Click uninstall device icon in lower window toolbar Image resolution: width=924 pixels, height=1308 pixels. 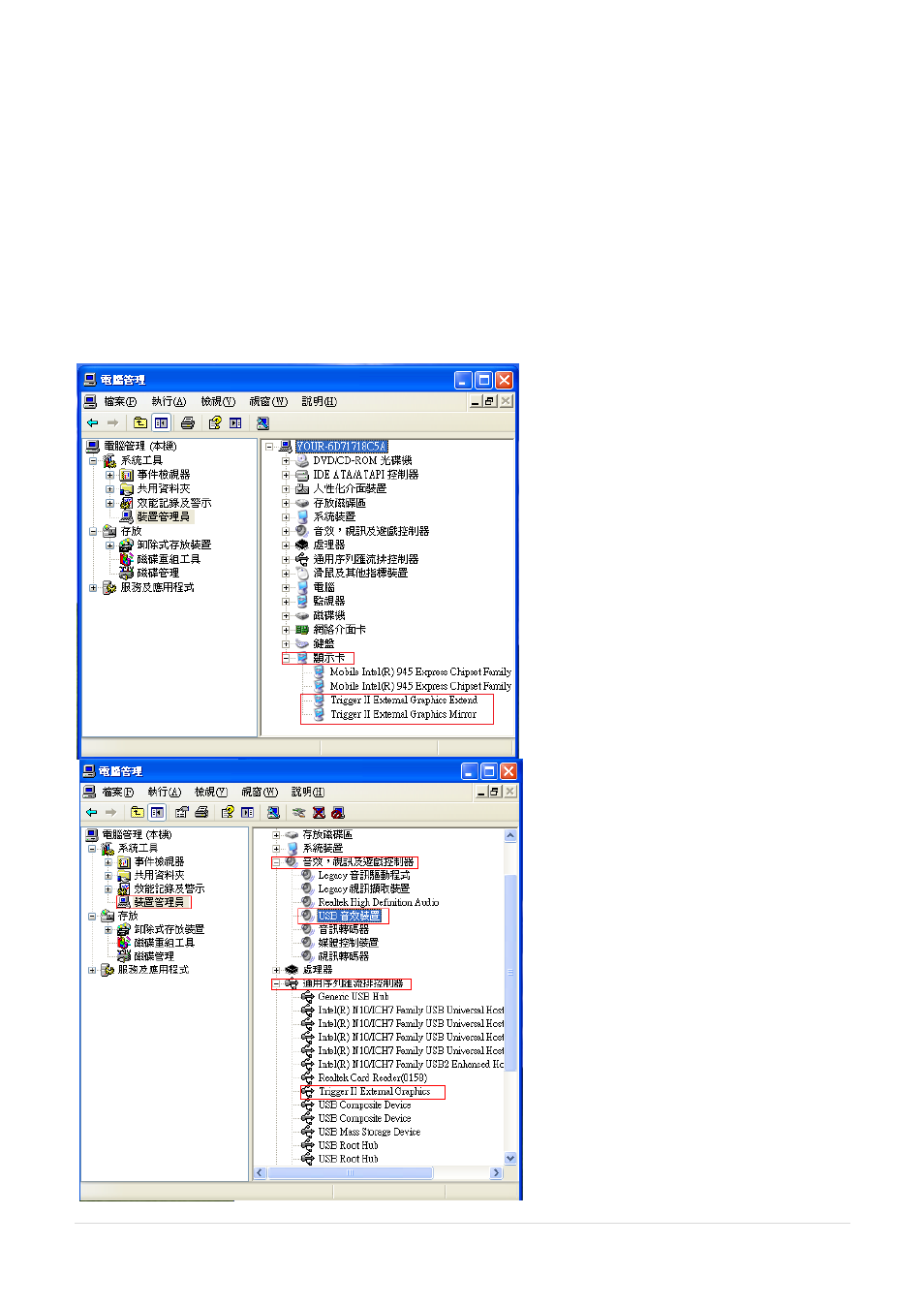point(319,812)
